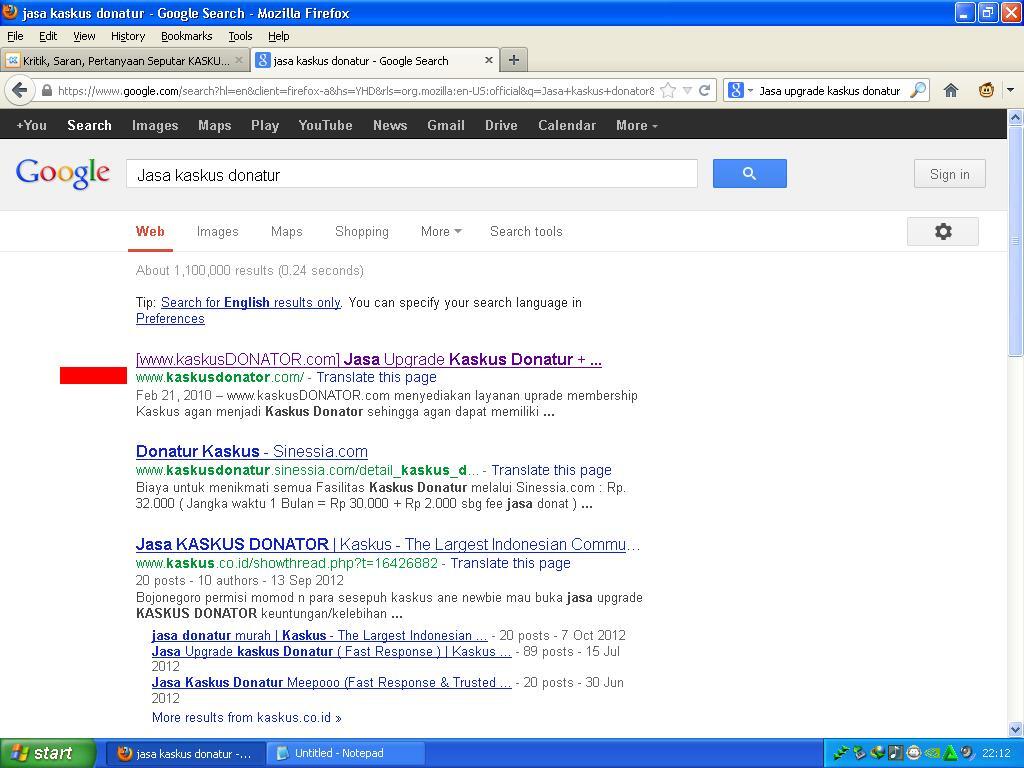Switch to the Kritik, Saran, Pertanyaan tab
This screenshot has height=768, width=1024.
[125, 60]
